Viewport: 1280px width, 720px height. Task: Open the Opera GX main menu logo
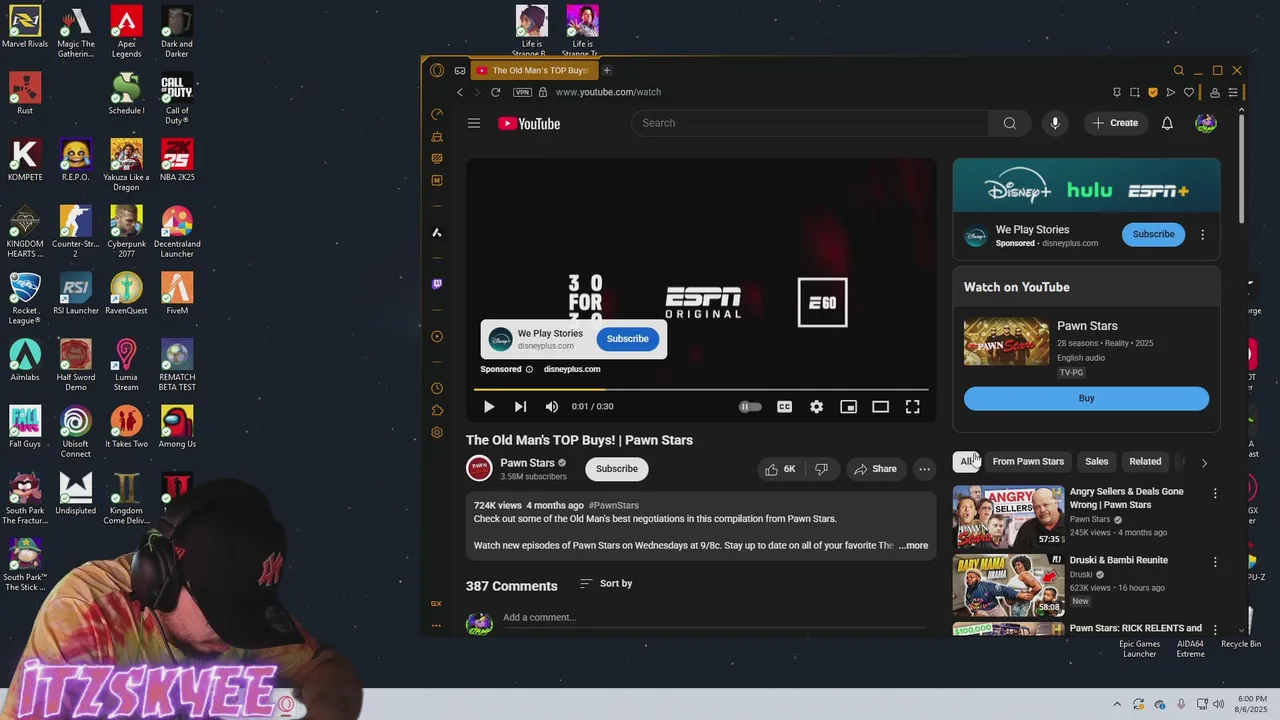tap(437, 70)
